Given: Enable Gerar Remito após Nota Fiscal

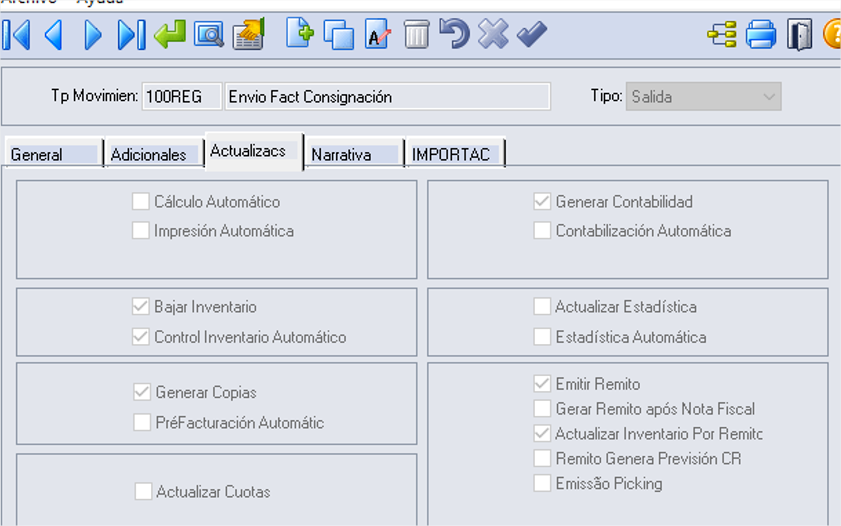Looking at the screenshot, I should pos(542,409).
